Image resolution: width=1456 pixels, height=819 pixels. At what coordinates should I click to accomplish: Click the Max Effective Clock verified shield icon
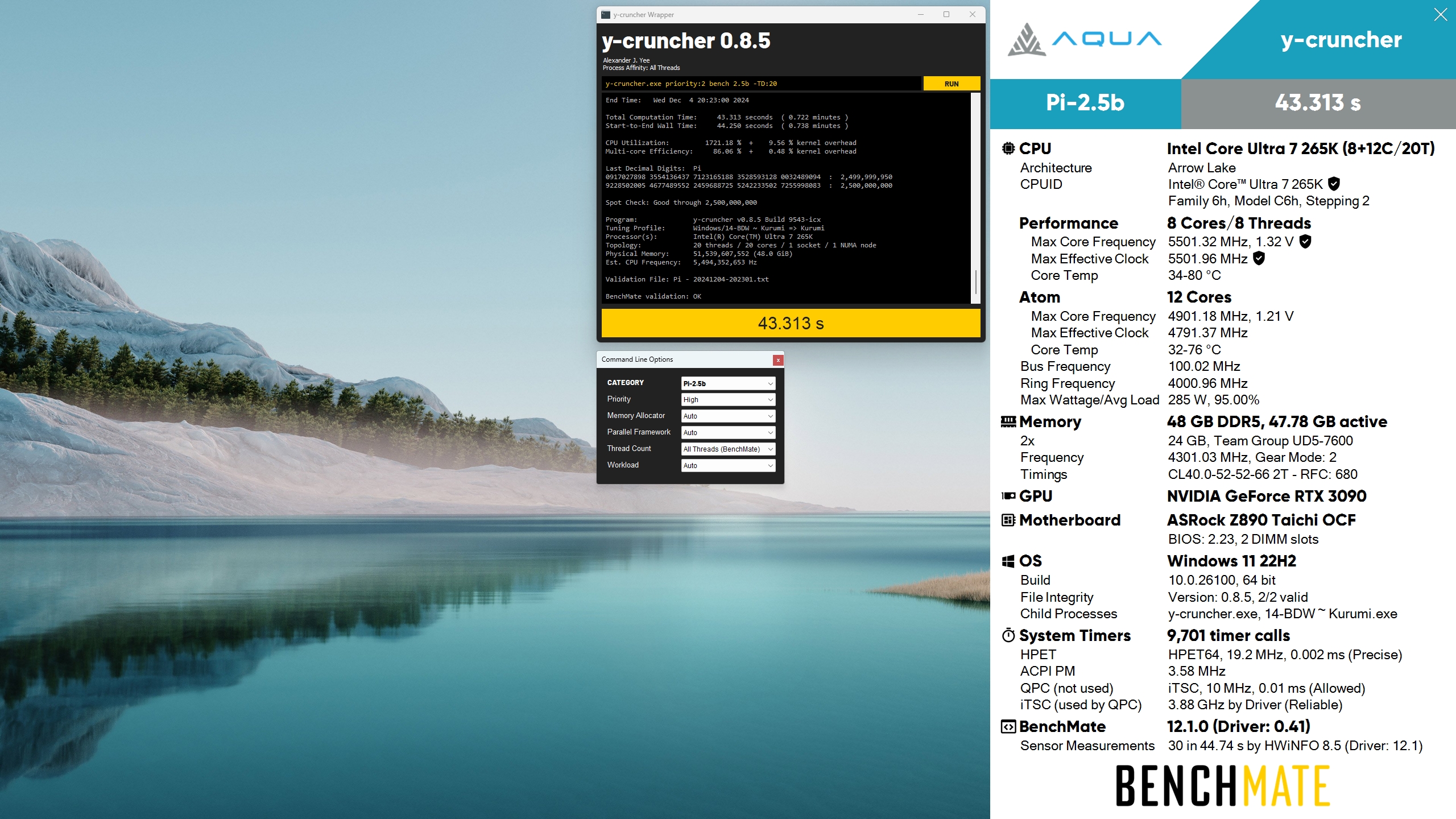click(1259, 258)
